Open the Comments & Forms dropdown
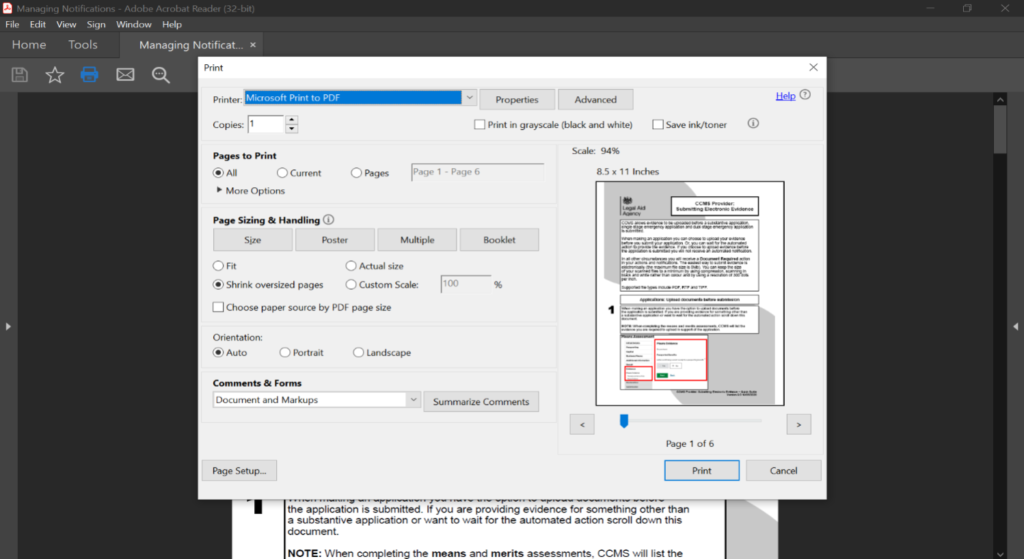This screenshot has width=1024, height=559. pos(413,400)
